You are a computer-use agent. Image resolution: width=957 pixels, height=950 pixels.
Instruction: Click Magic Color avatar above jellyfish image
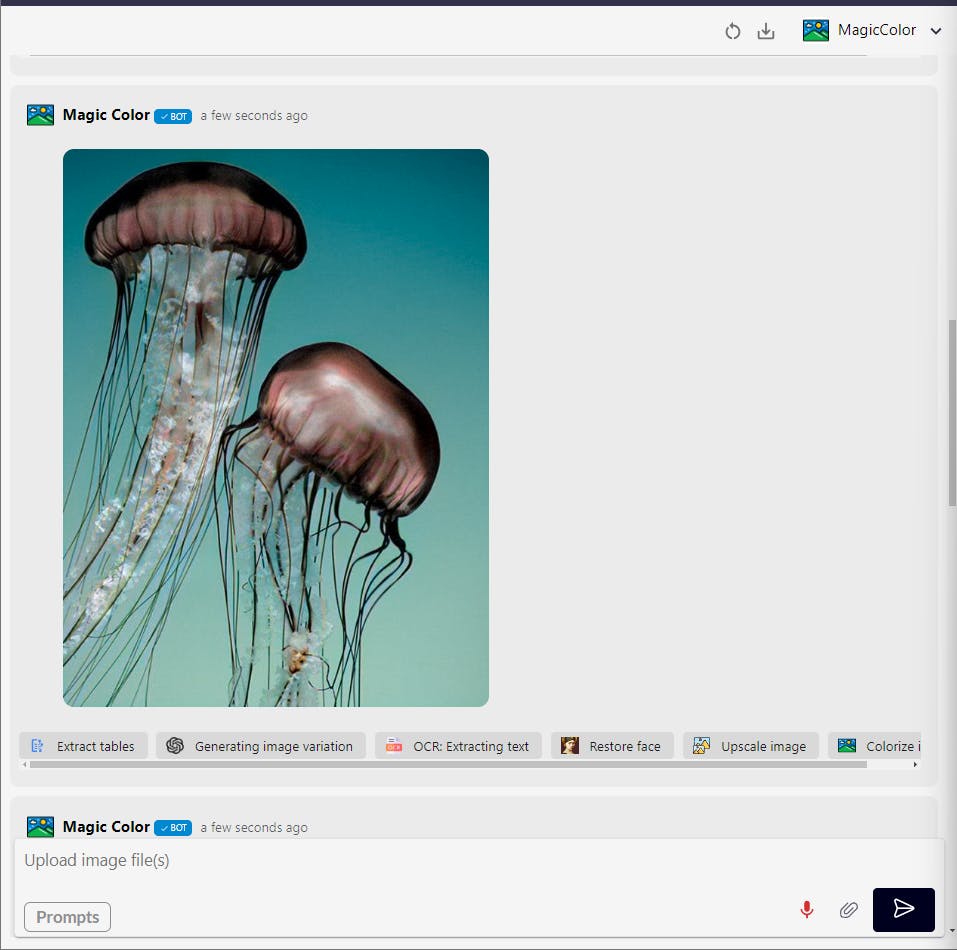click(40, 115)
